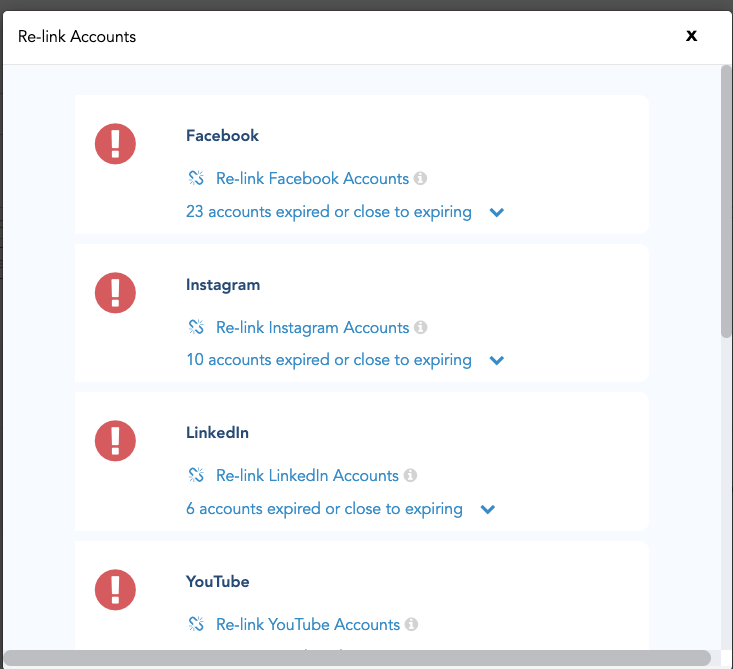Click the Re-link Facebook Accounts link
The width and height of the screenshot is (733, 669).
point(312,179)
